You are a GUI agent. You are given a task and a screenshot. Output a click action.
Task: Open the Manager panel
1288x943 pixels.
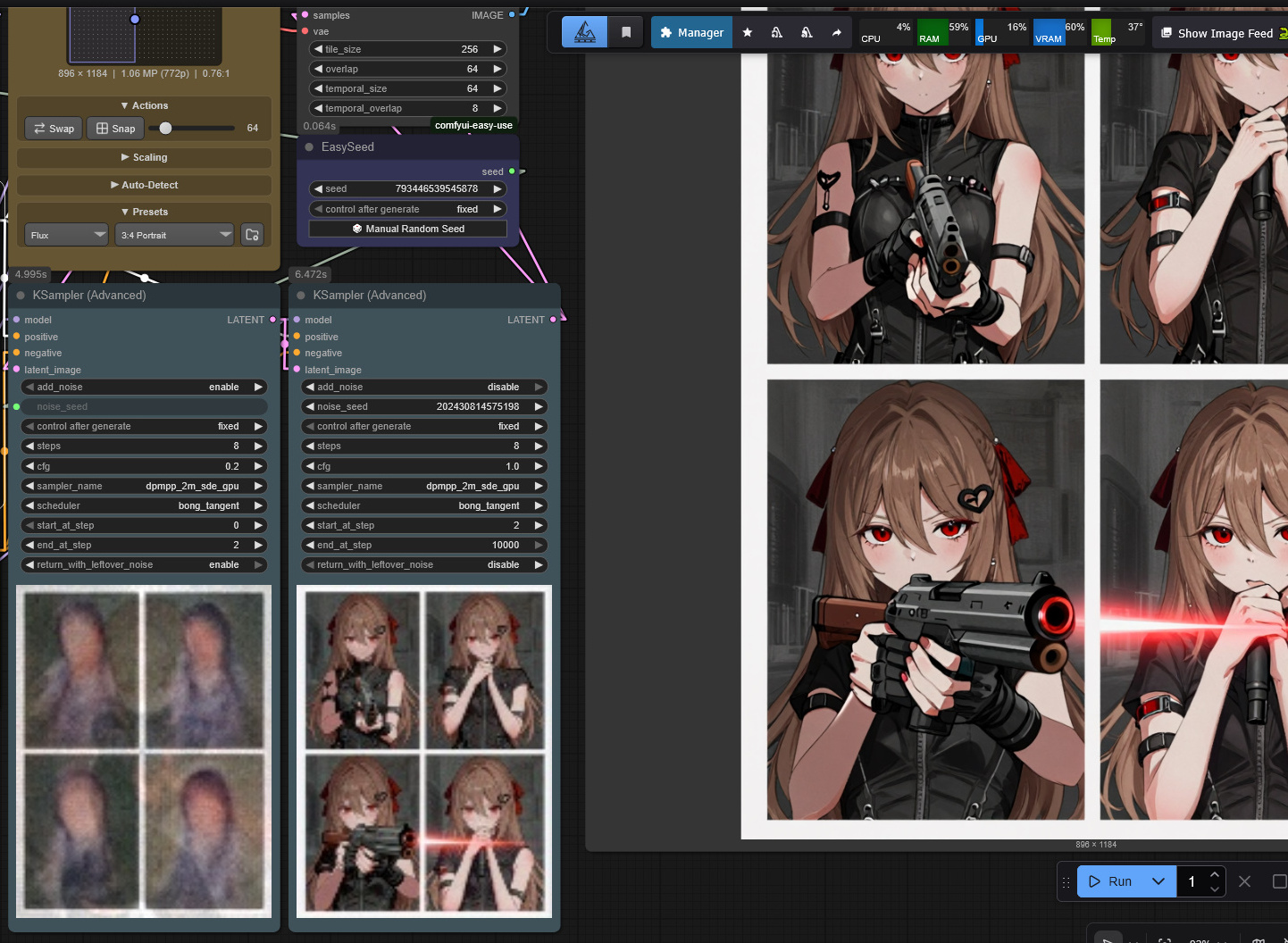(692, 32)
